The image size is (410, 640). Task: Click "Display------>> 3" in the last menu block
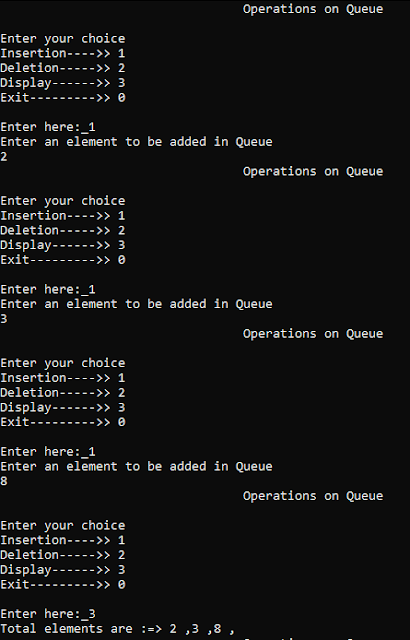pos(63,570)
